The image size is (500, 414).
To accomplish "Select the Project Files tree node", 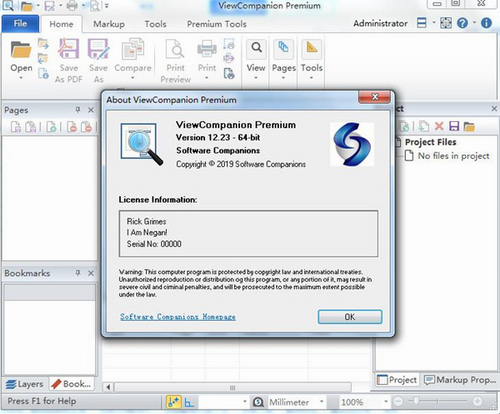I will click(430, 142).
